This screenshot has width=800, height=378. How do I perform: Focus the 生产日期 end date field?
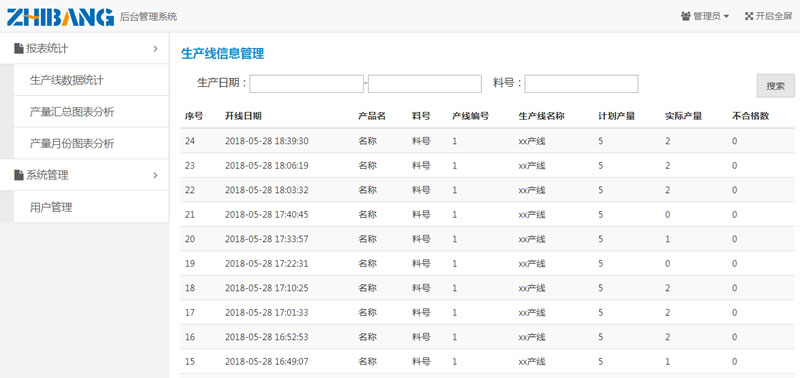(424, 84)
